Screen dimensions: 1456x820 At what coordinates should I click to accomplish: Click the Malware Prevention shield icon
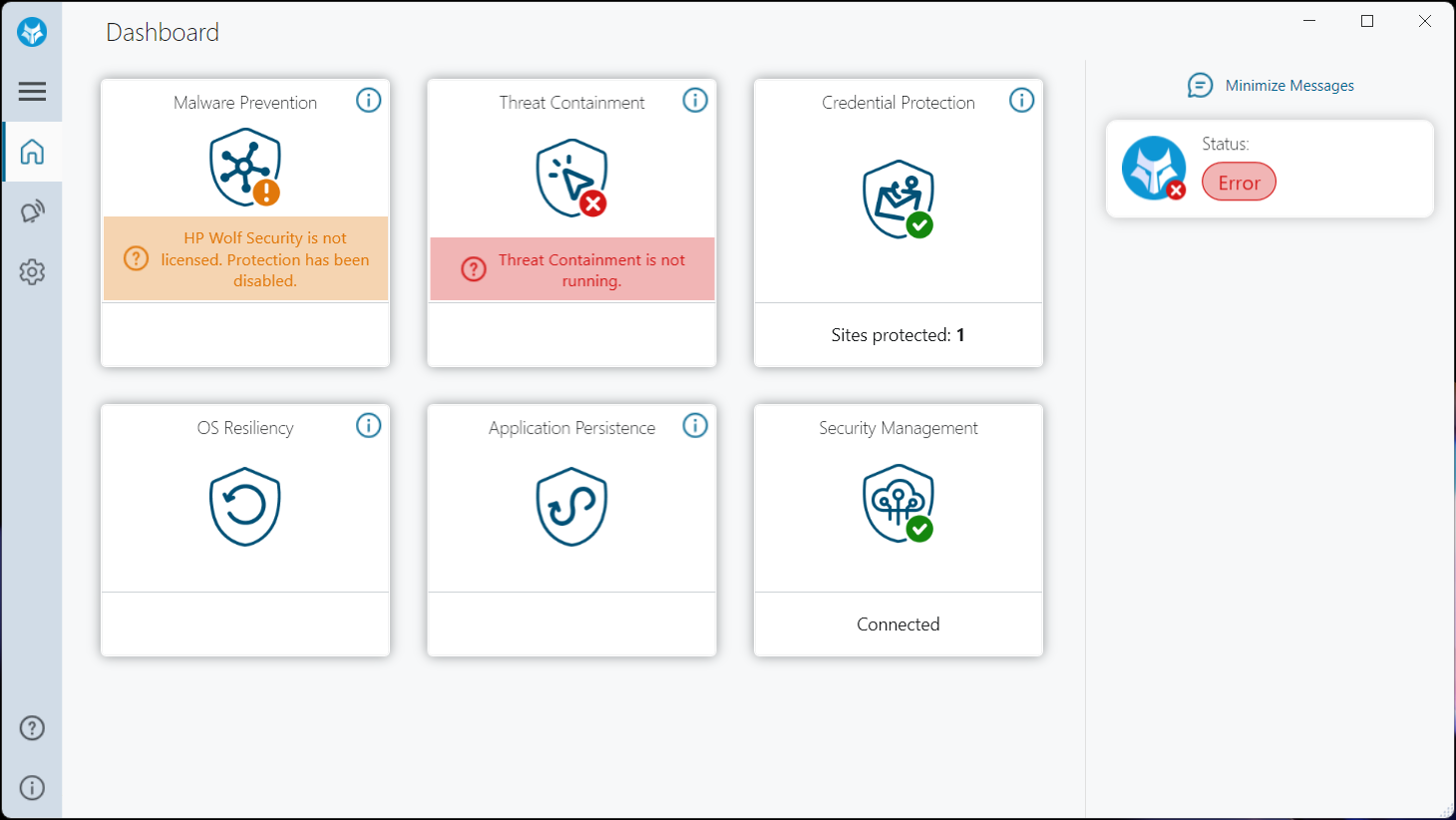[x=245, y=168]
